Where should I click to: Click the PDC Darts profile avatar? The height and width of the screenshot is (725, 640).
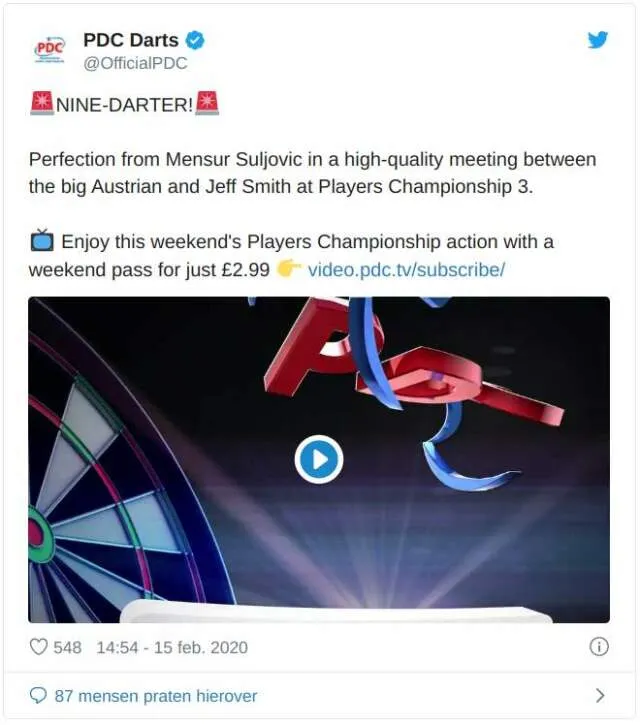tap(50, 50)
